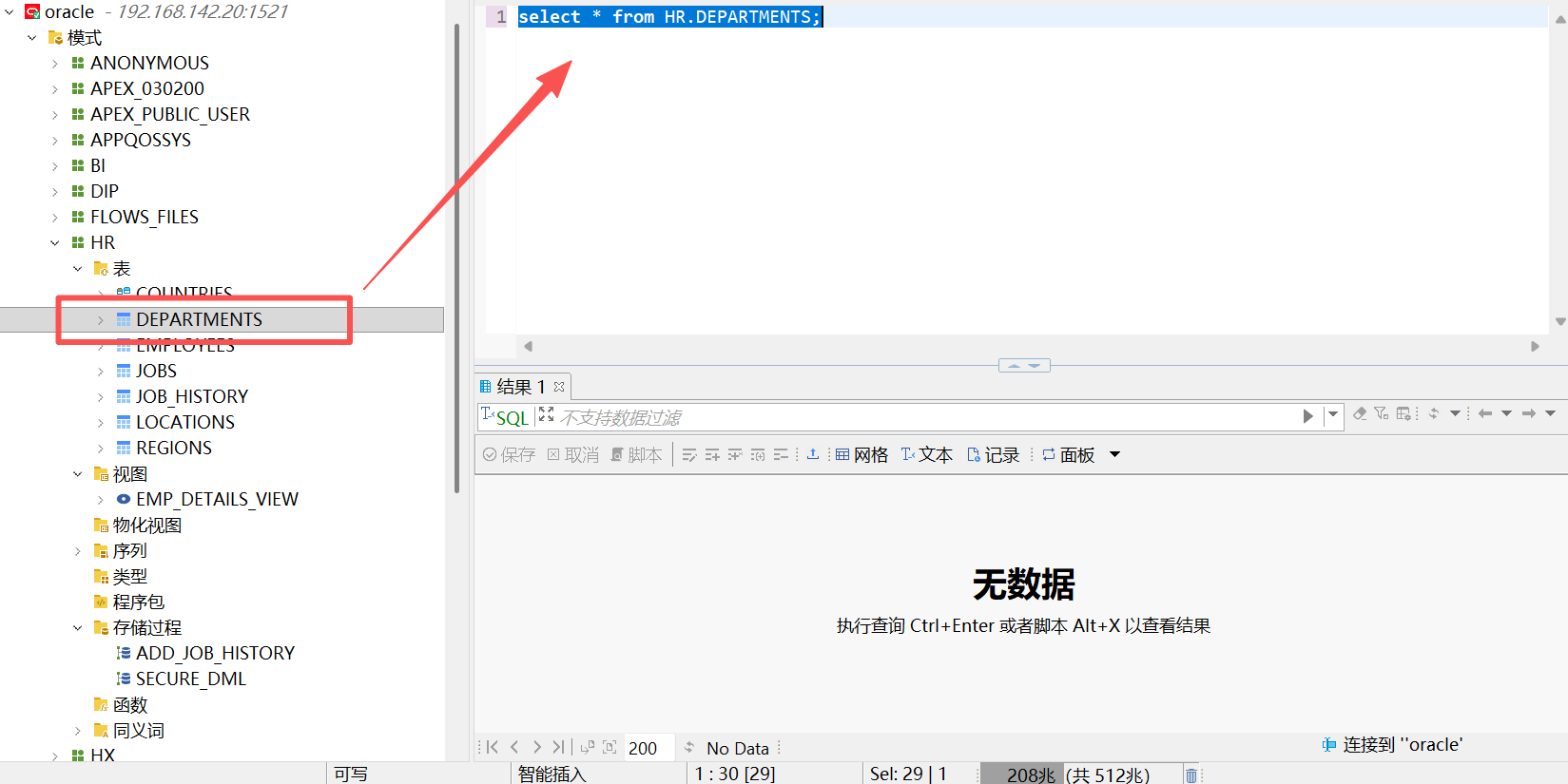
Task: Click the refresh icon beside No Data
Action: [x=689, y=748]
